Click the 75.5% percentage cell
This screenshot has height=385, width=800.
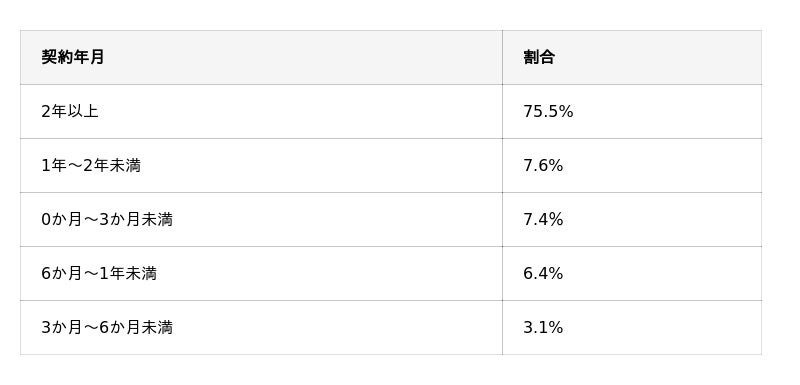[548, 112]
